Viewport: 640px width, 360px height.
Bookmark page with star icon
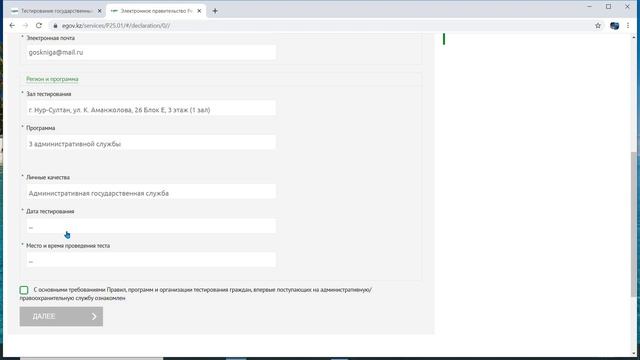pyautogui.click(x=598, y=25)
